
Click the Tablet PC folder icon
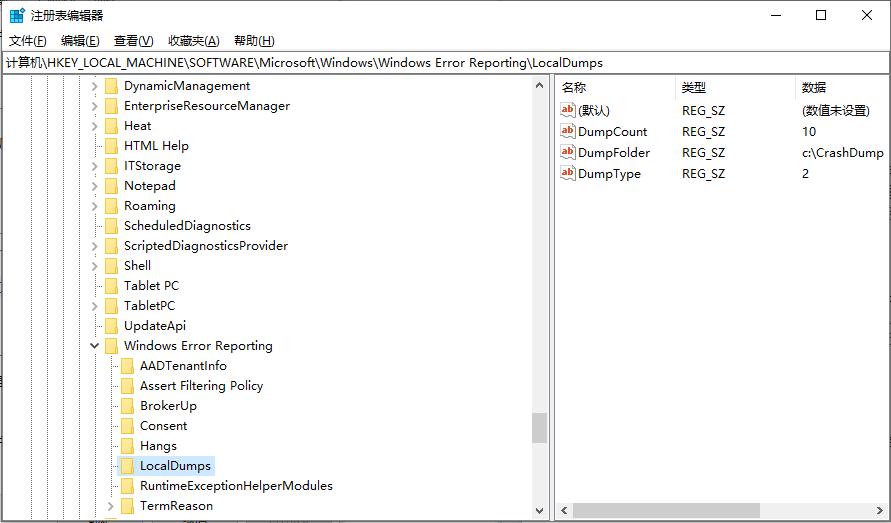point(111,285)
